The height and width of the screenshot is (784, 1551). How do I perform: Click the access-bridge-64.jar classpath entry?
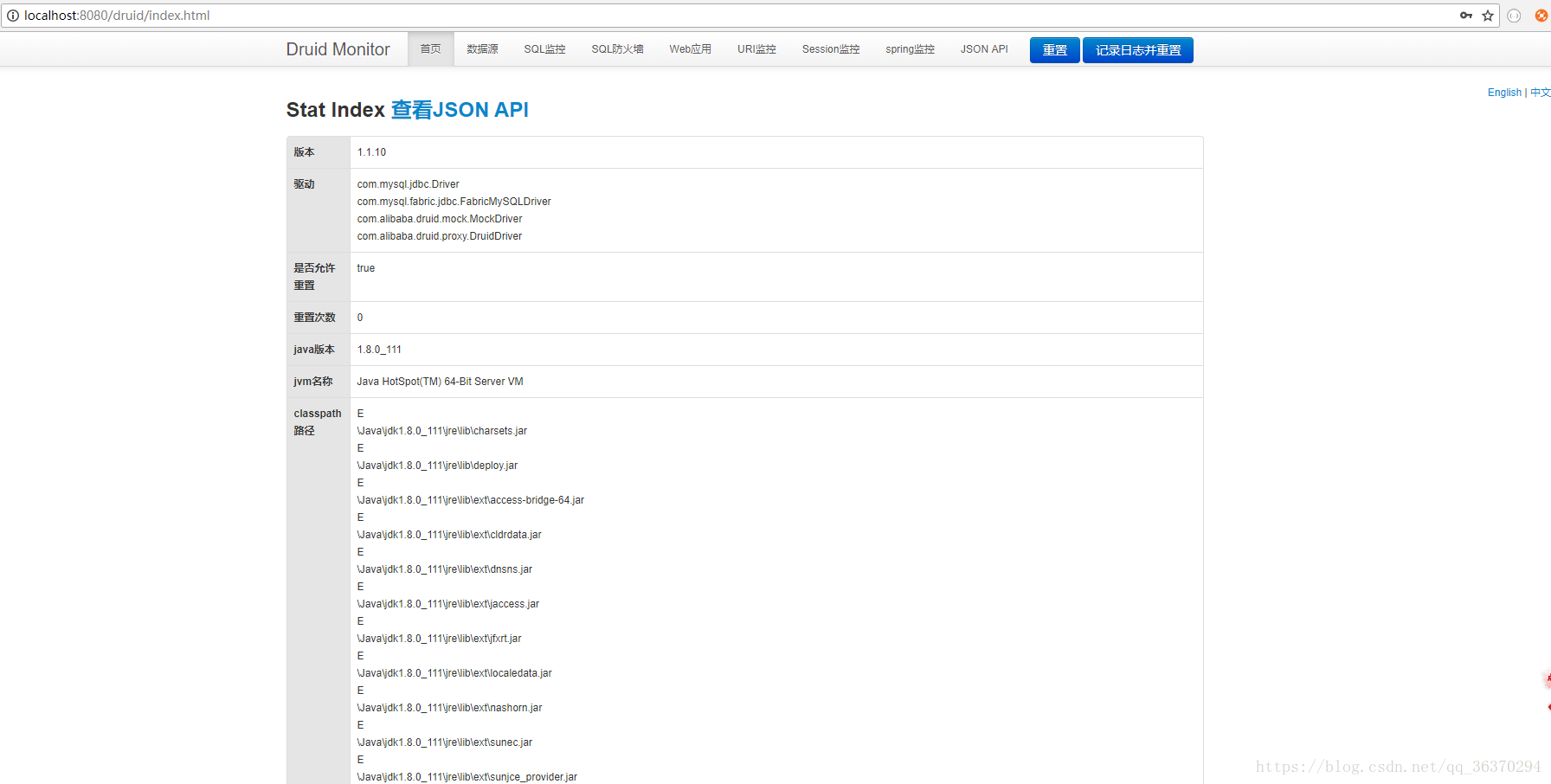[x=470, y=500]
